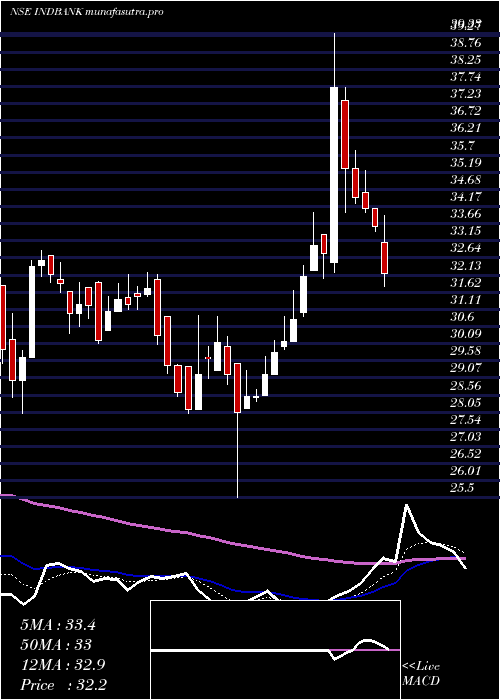The width and height of the screenshot is (500, 700).
Task: Click the 32.13 price axis label
Action: pyautogui.click(x=466, y=266)
